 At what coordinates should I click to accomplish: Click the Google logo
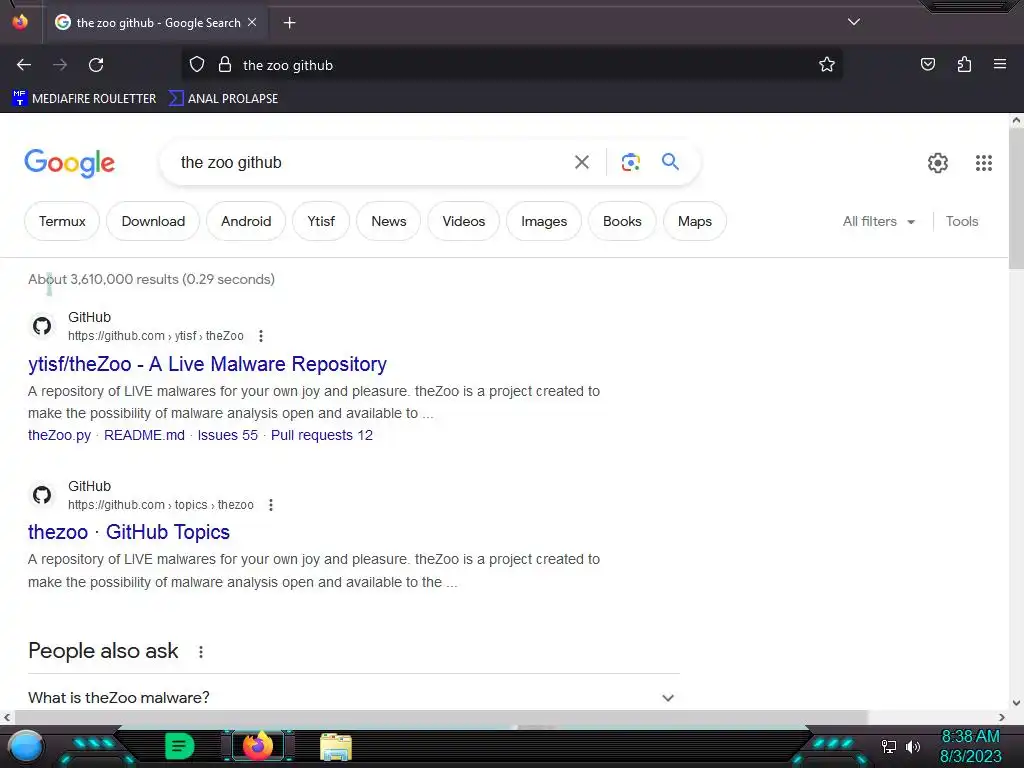[69, 163]
